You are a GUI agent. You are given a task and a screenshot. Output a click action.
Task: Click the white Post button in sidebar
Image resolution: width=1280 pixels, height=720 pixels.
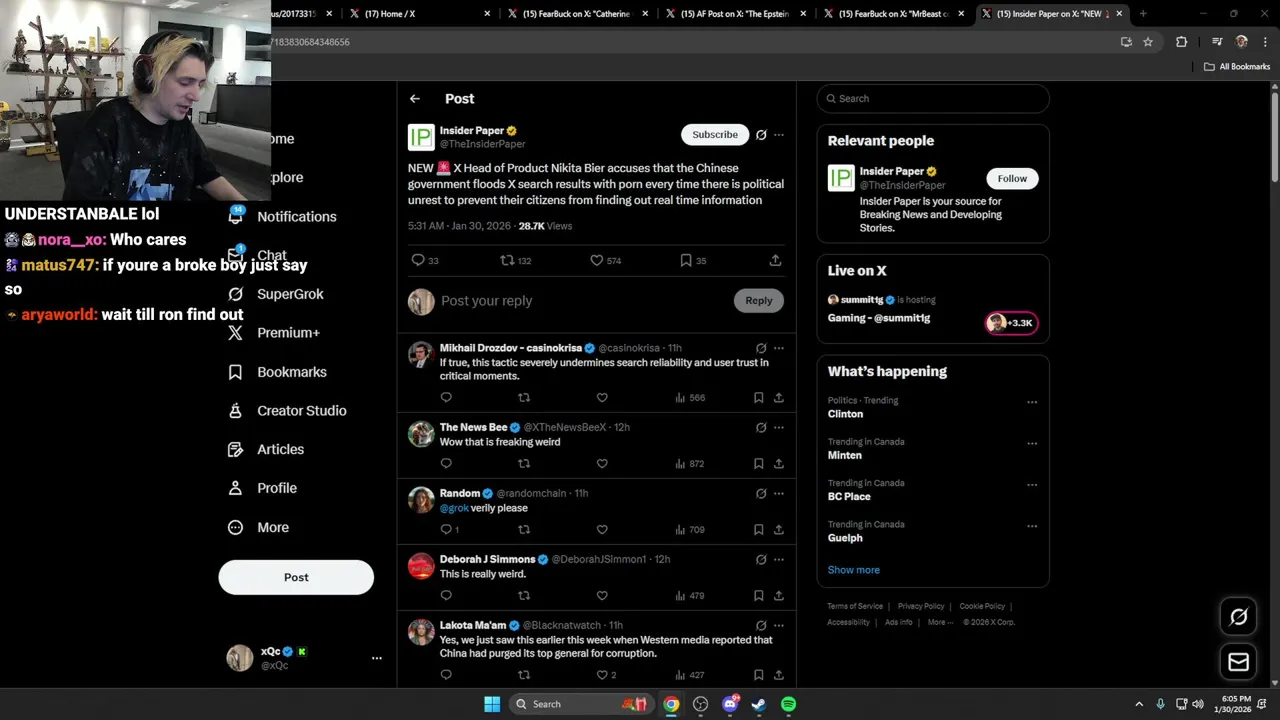pos(296,577)
